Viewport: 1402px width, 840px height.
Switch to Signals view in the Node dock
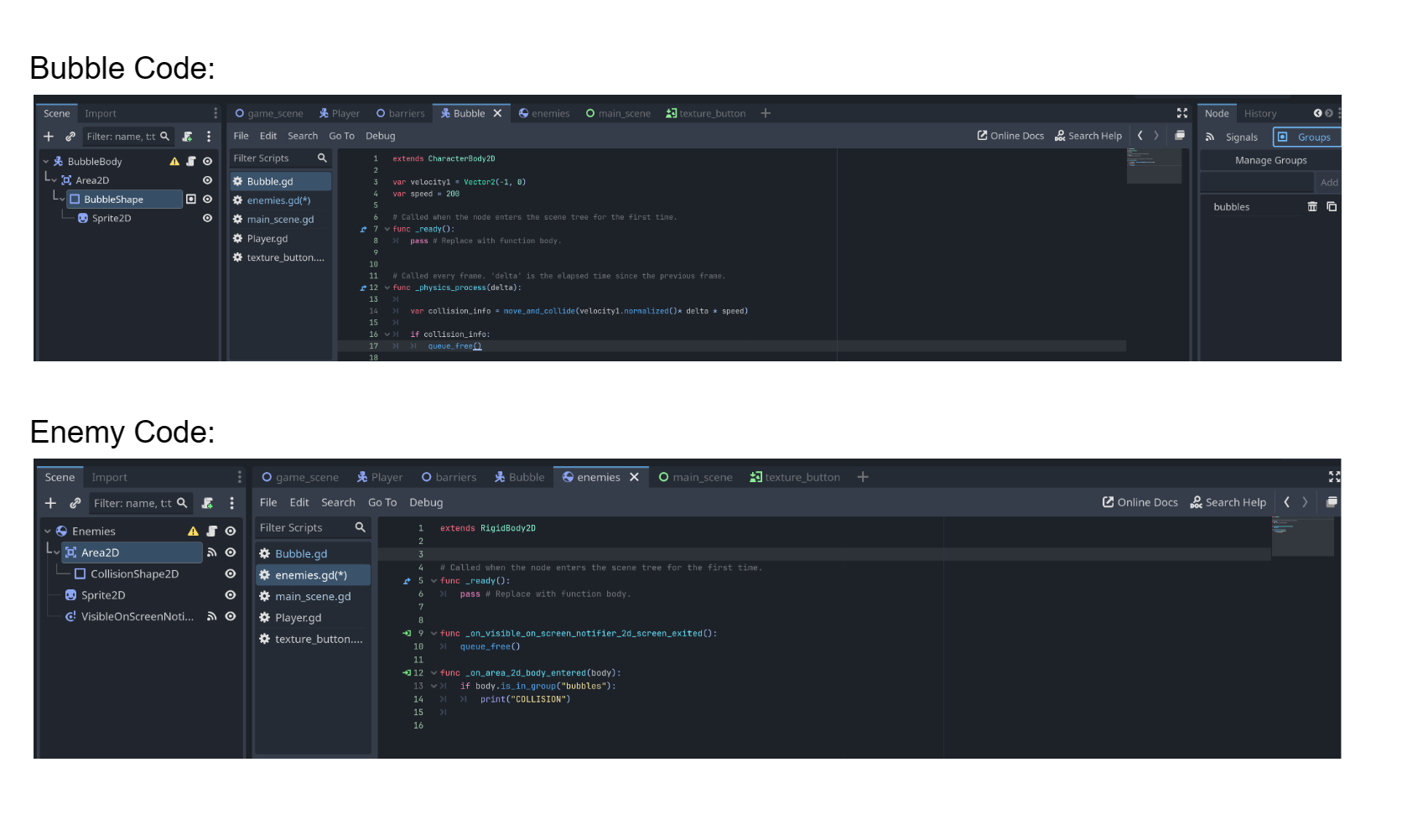(x=1233, y=137)
